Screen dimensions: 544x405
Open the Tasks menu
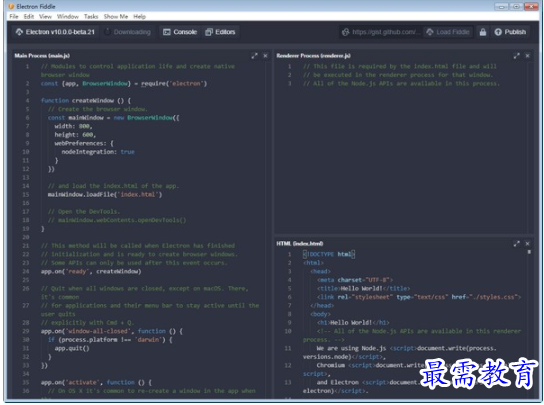click(x=91, y=16)
